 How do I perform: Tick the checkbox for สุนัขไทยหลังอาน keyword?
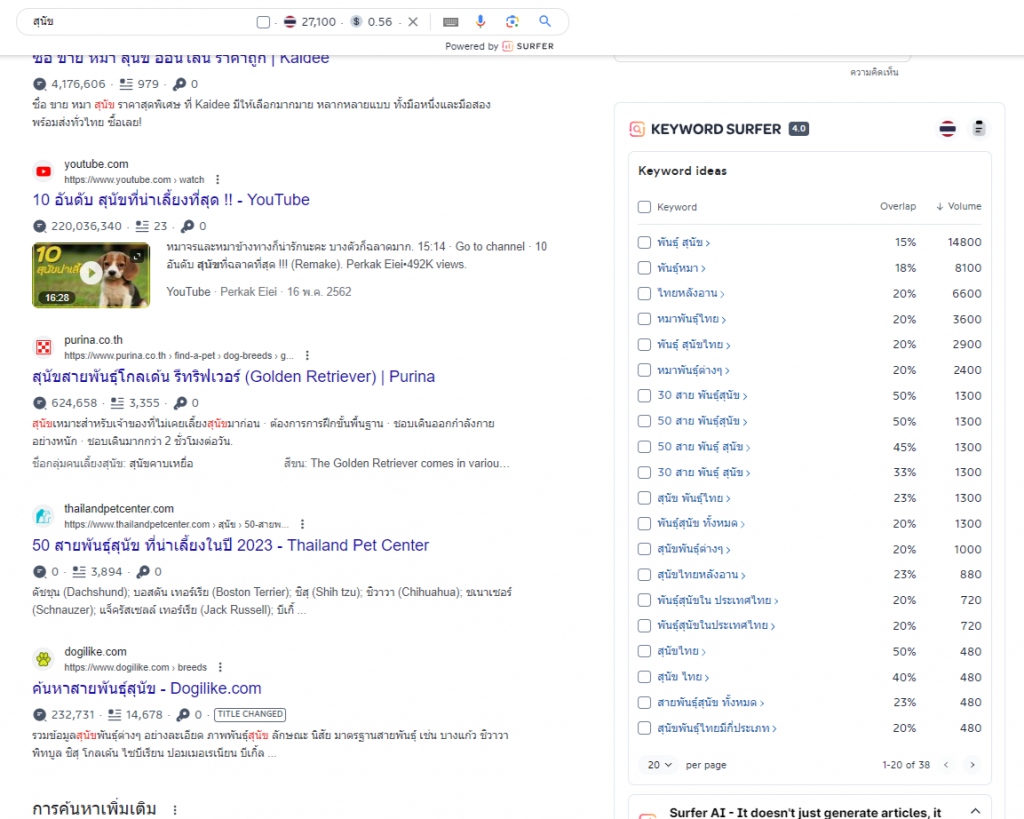645,575
